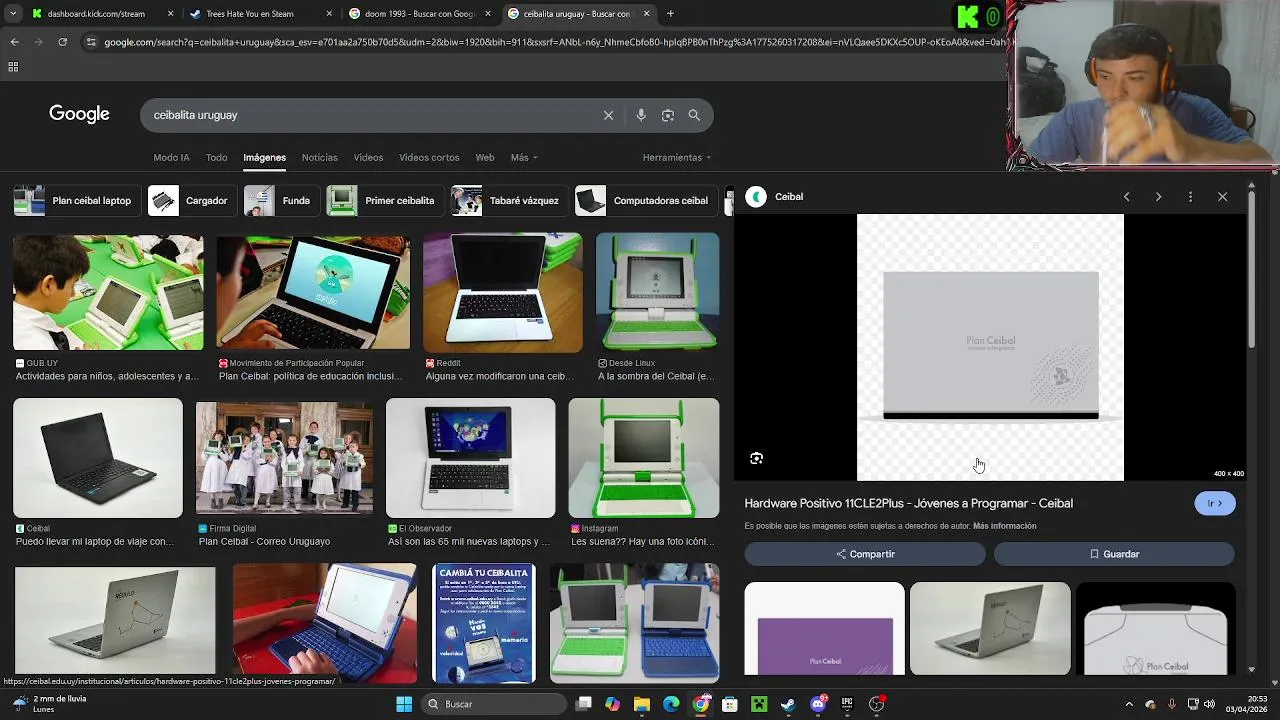This screenshot has height=720, width=1280.
Task: Reload the page
Action: tap(62, 42)
